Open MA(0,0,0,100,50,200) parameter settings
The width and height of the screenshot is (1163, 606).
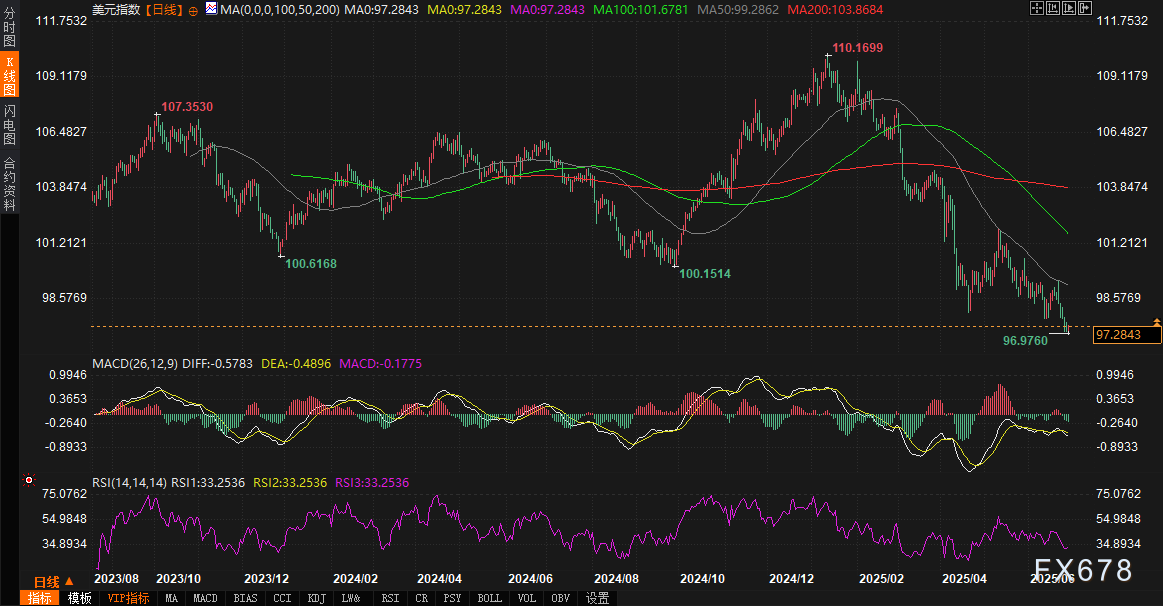(280, 9)
